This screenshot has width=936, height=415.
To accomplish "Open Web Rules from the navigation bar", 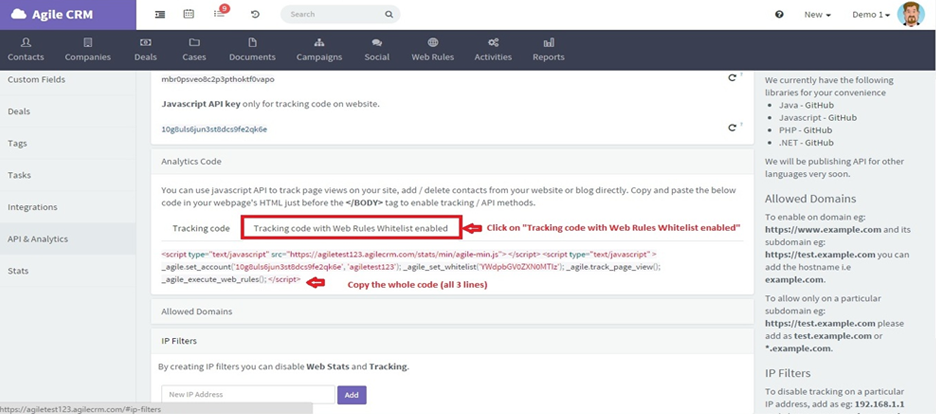I will point(433,50).
